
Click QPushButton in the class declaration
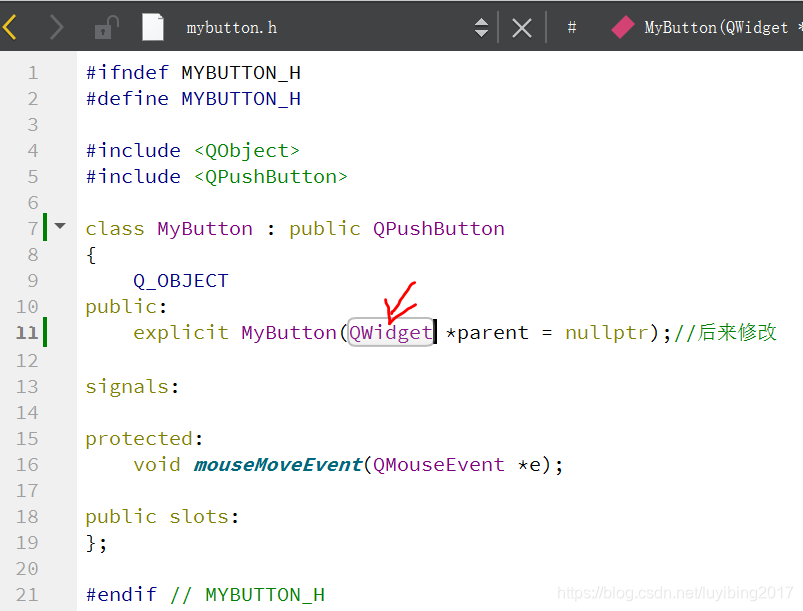click(439, 228)
